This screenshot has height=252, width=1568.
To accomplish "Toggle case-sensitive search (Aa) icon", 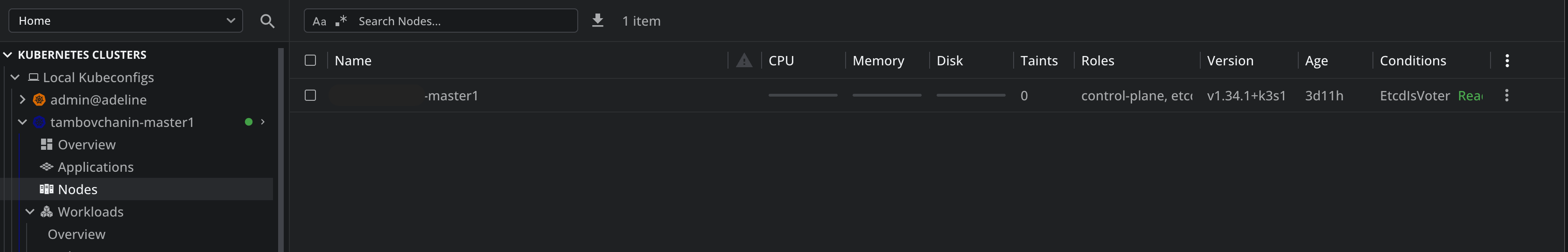I will (319, 21).
